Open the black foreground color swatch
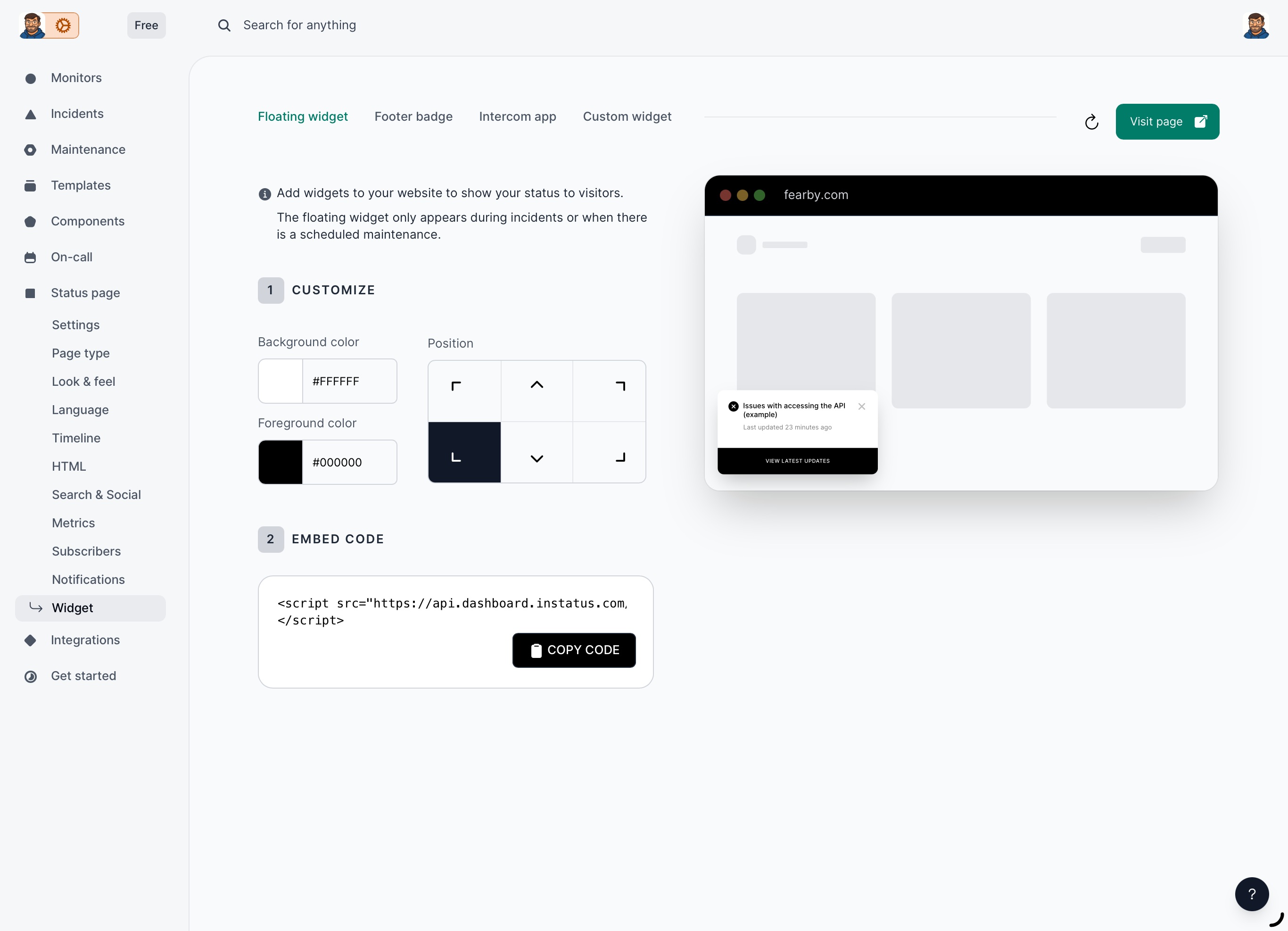Screen dimensions: 1288x931 (x=281, y=462)
